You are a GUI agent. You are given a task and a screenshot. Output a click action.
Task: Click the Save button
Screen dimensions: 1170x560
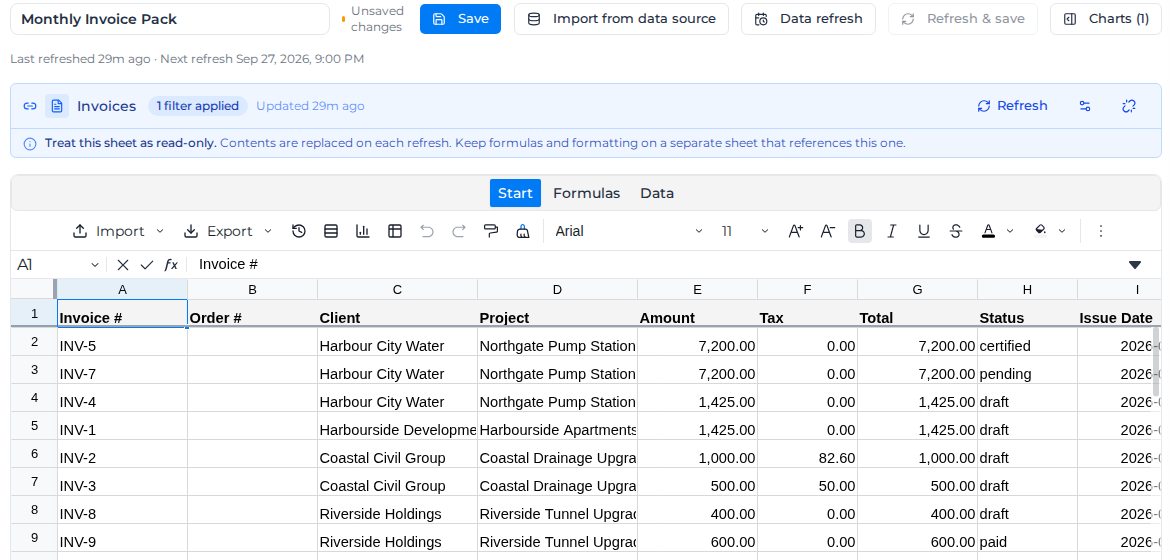[460, 19]
